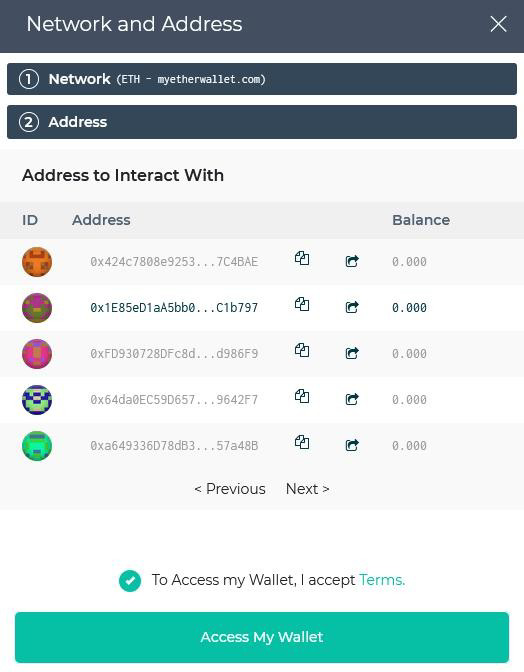Viewport: 524px width, 672px height.
Task: Click the Access My Wallet button
Action: click(x=262, y=637)
